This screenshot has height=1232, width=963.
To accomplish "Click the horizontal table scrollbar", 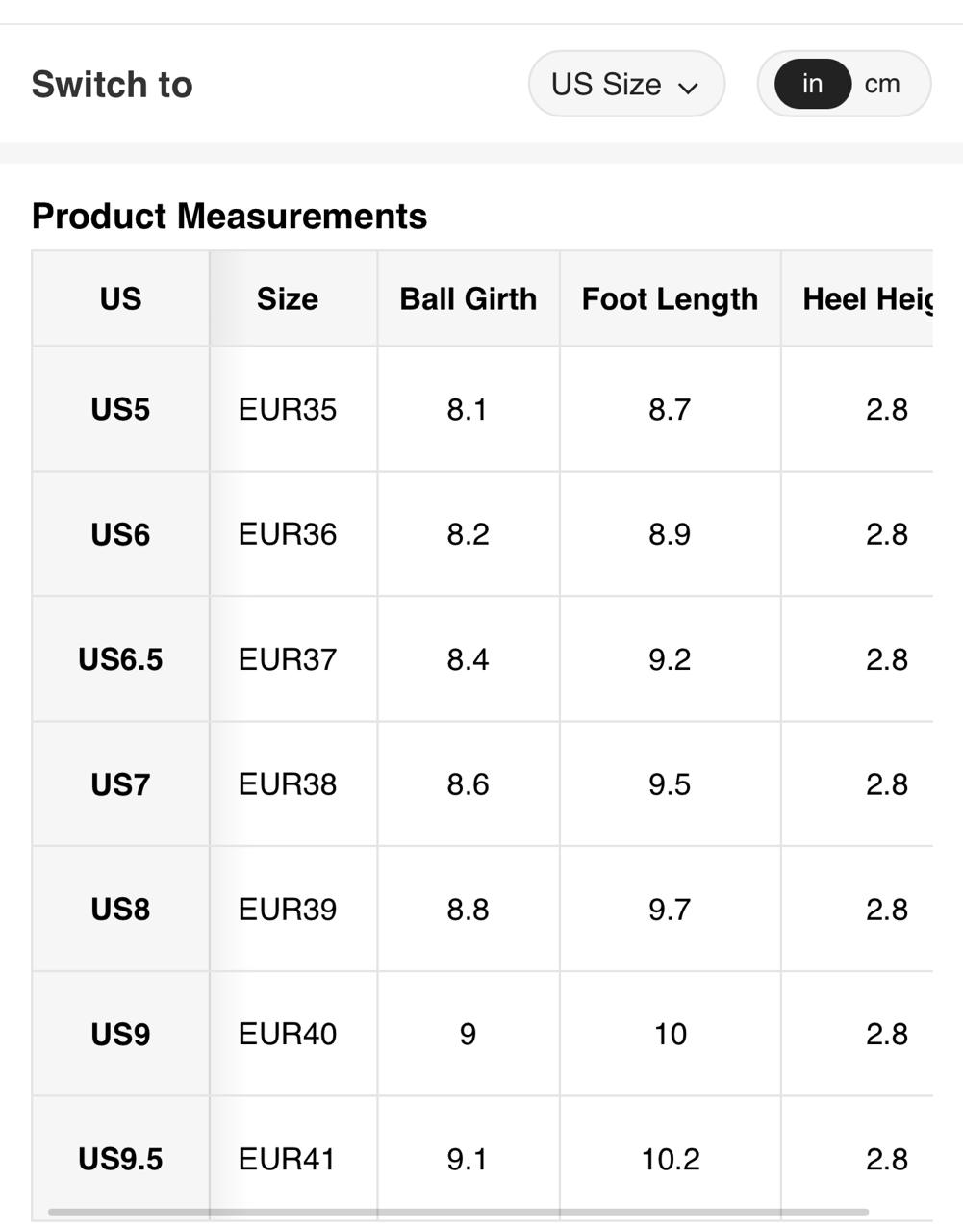I will tap(458, 1212).
